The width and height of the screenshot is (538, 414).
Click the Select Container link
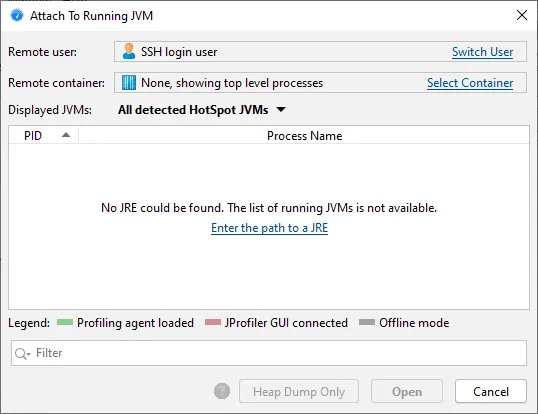point(470,83)
